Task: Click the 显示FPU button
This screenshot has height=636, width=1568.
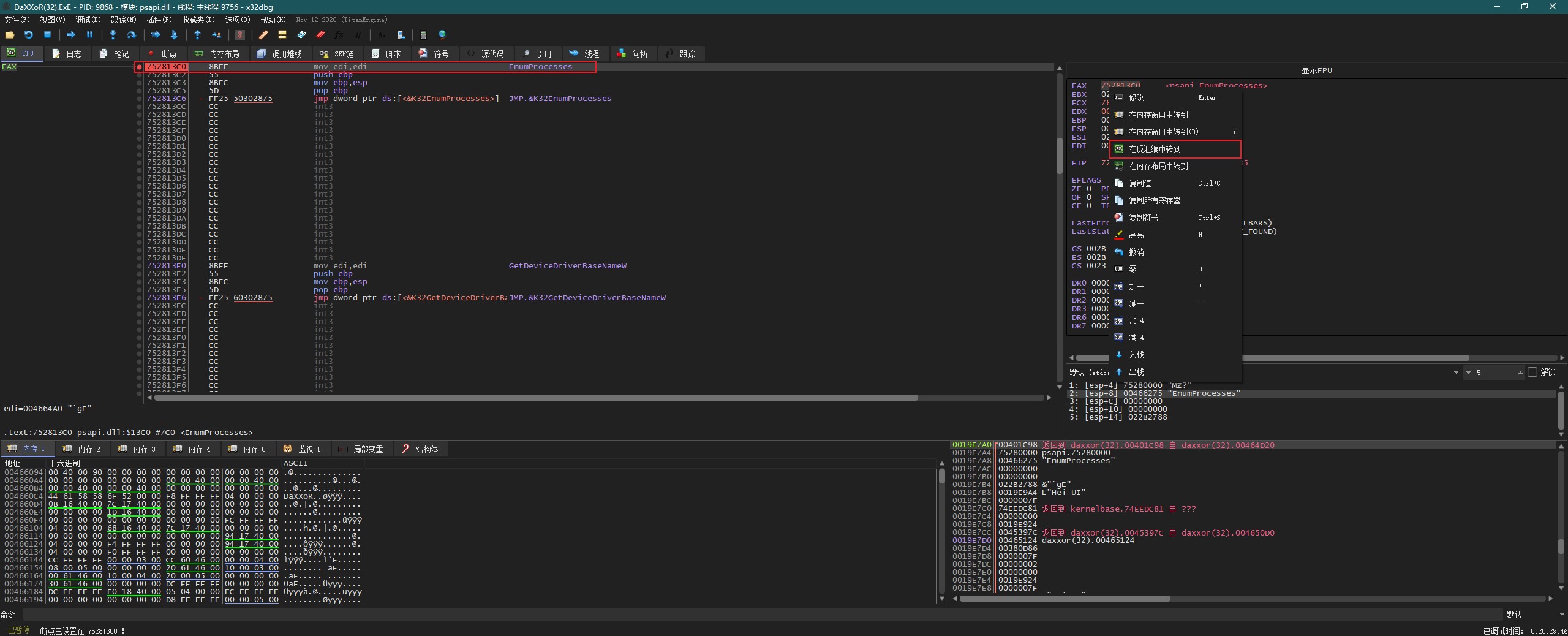Action: pyautogui.click(x=1316, y=70)
